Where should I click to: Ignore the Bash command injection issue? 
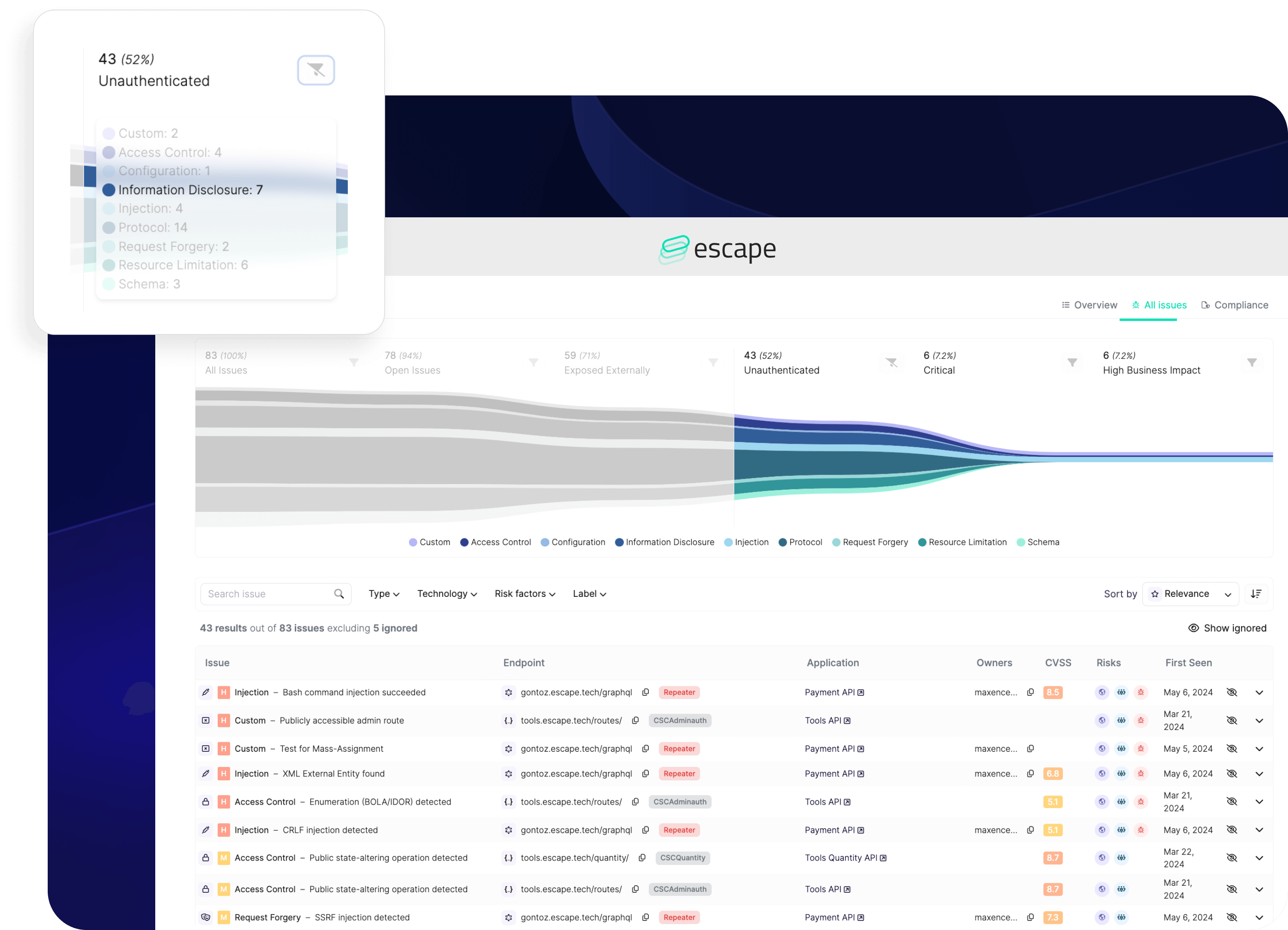tap(1232, 692)
